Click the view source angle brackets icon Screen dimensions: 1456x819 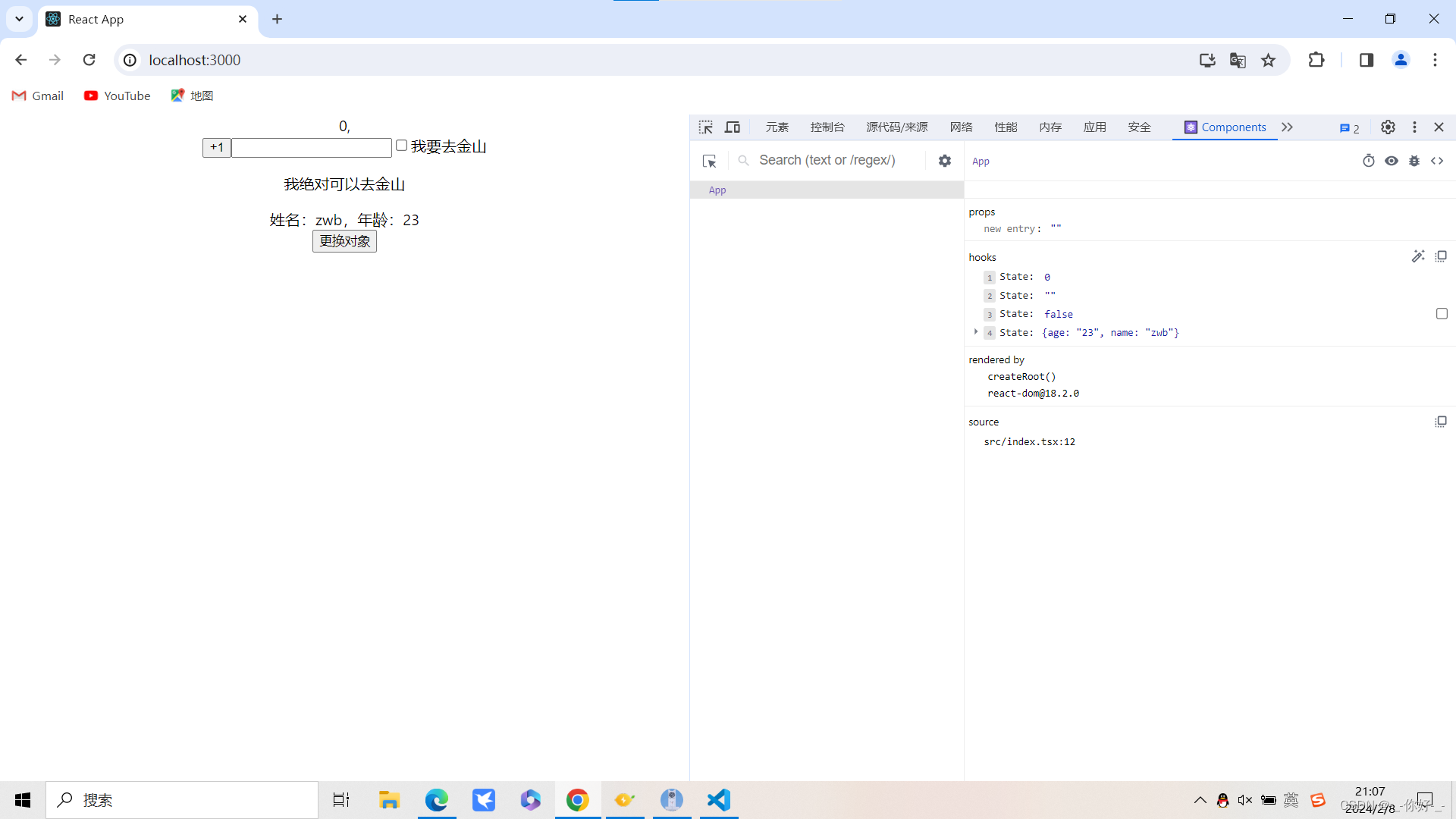coord(1437,161)
